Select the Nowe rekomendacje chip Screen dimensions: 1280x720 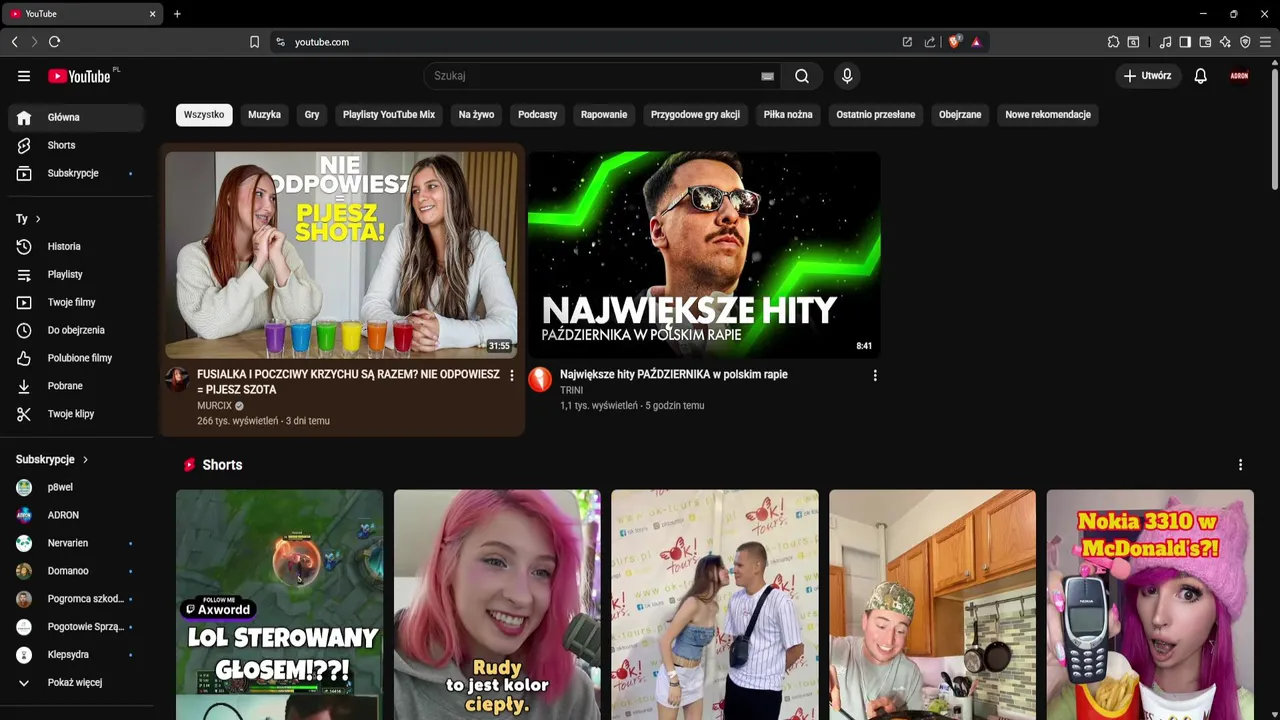[1048, 115]
